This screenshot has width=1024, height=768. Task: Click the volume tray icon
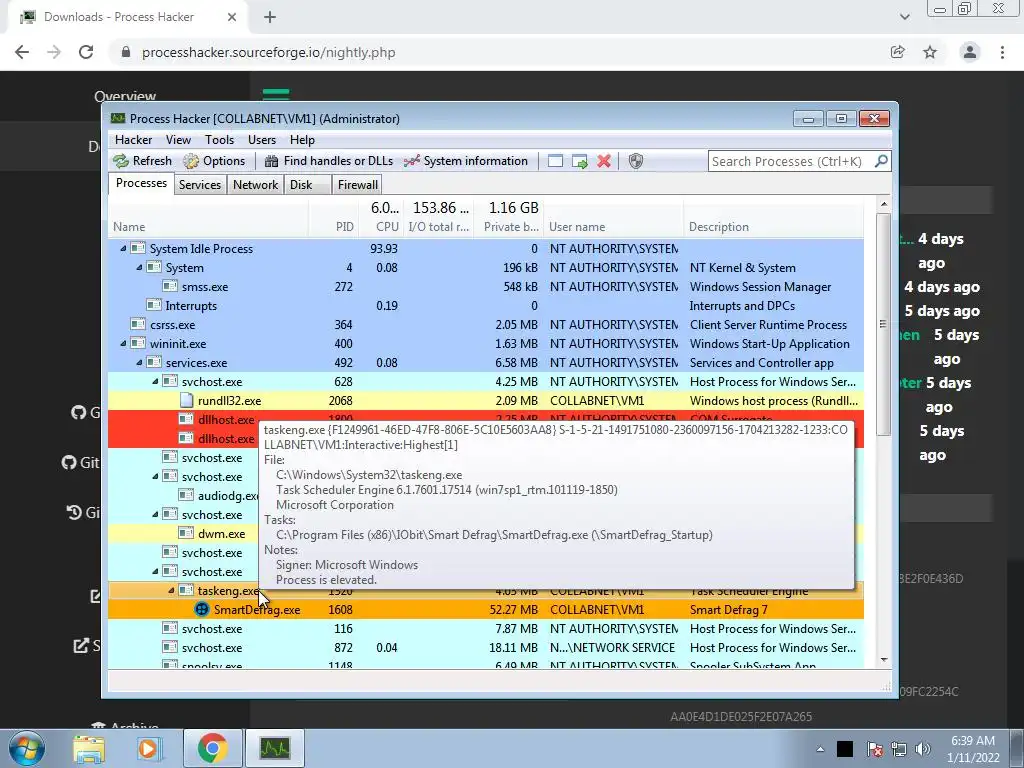(x=923, y=749)
